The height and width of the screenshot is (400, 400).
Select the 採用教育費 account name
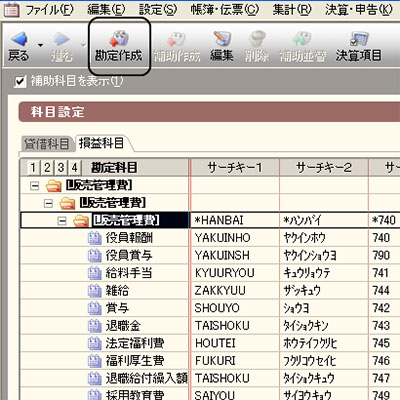135,395
